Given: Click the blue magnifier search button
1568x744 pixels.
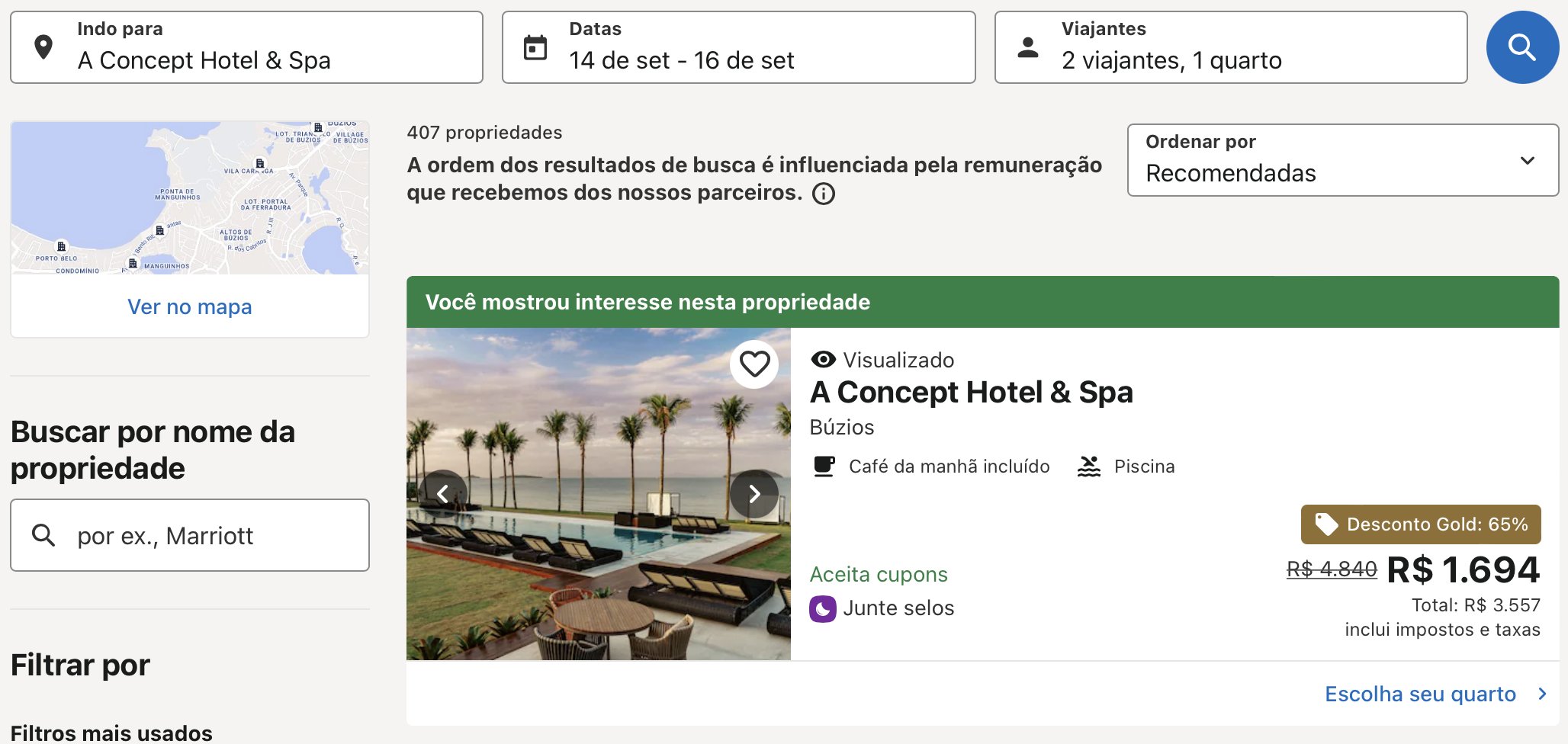Looking at the screenshot, I should [x=1522, y=47].
